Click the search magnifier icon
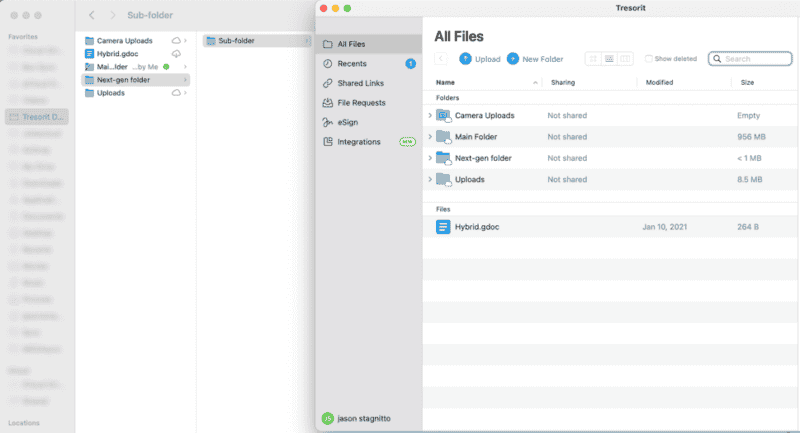 (717, 59)
